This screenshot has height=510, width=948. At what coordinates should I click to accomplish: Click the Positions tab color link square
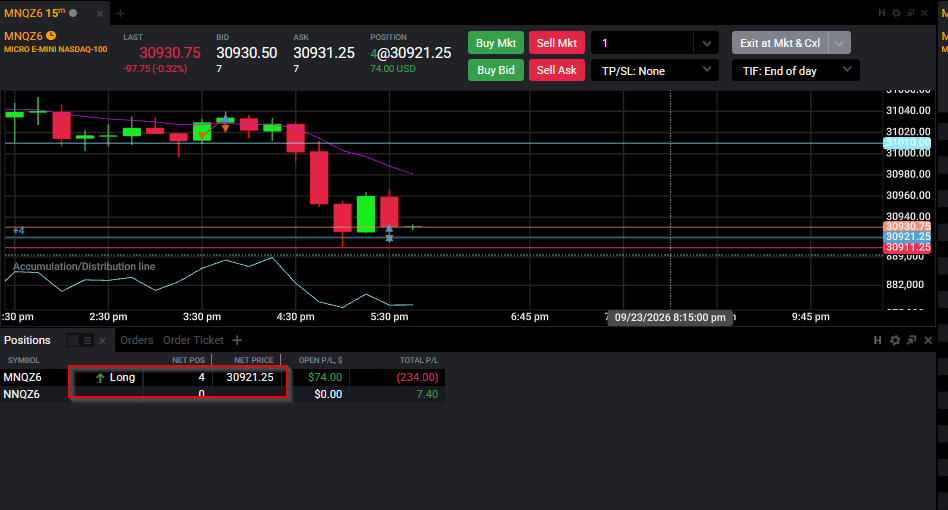(73, 341)
